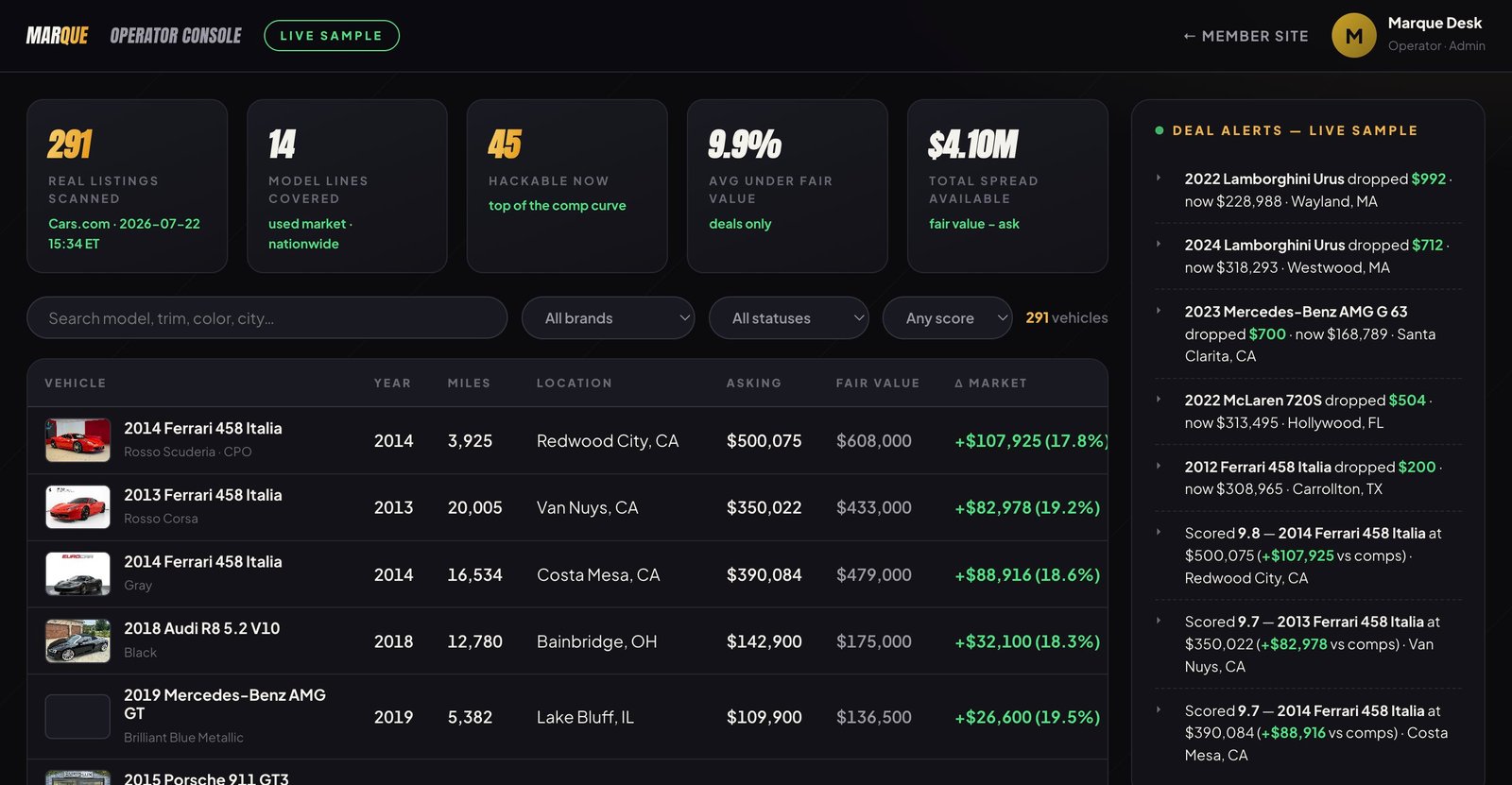
Task: Click the +$107,925 (17.8%) market delta
Action: 1030,441
